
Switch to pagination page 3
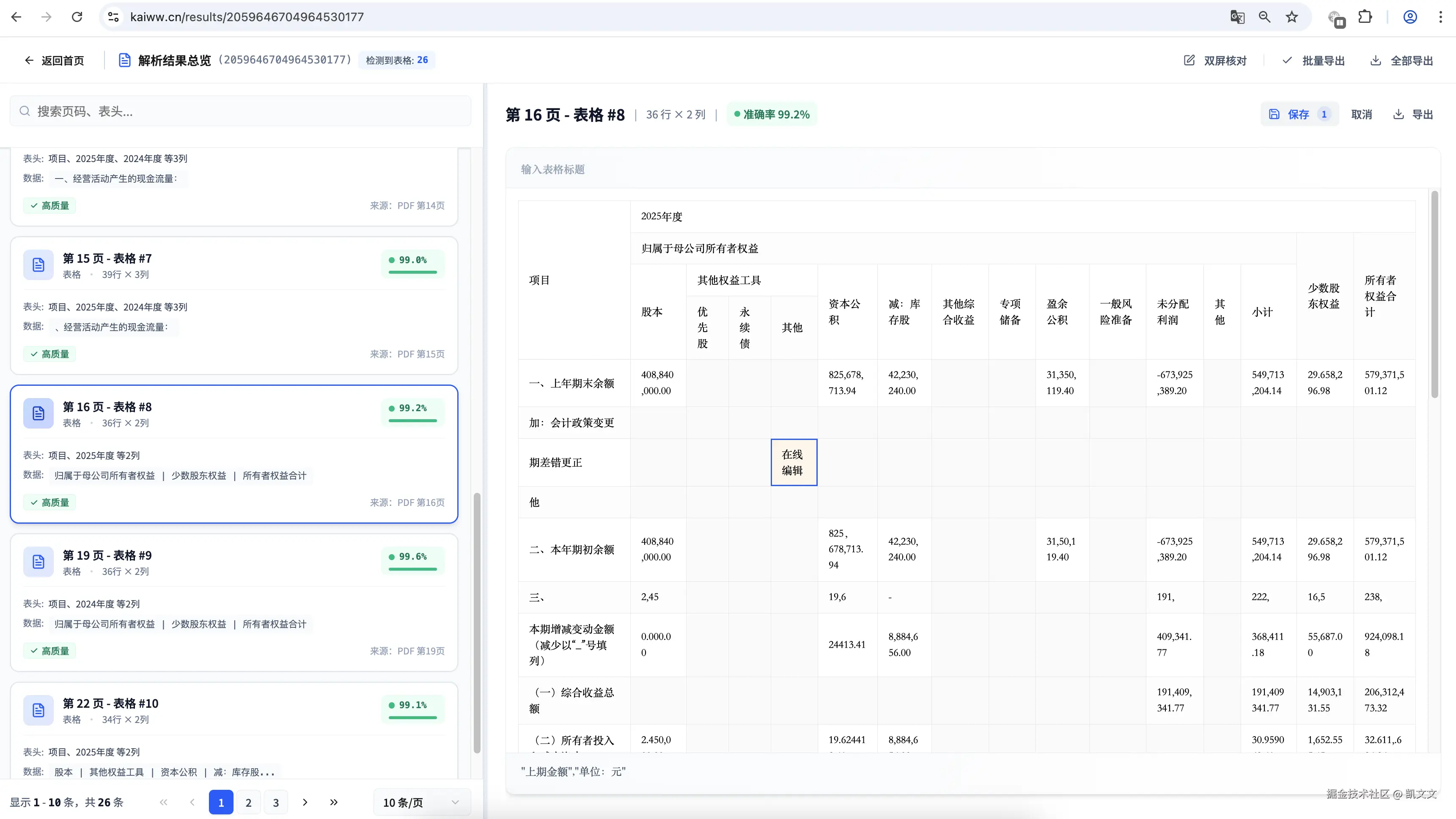click(276, 802)
